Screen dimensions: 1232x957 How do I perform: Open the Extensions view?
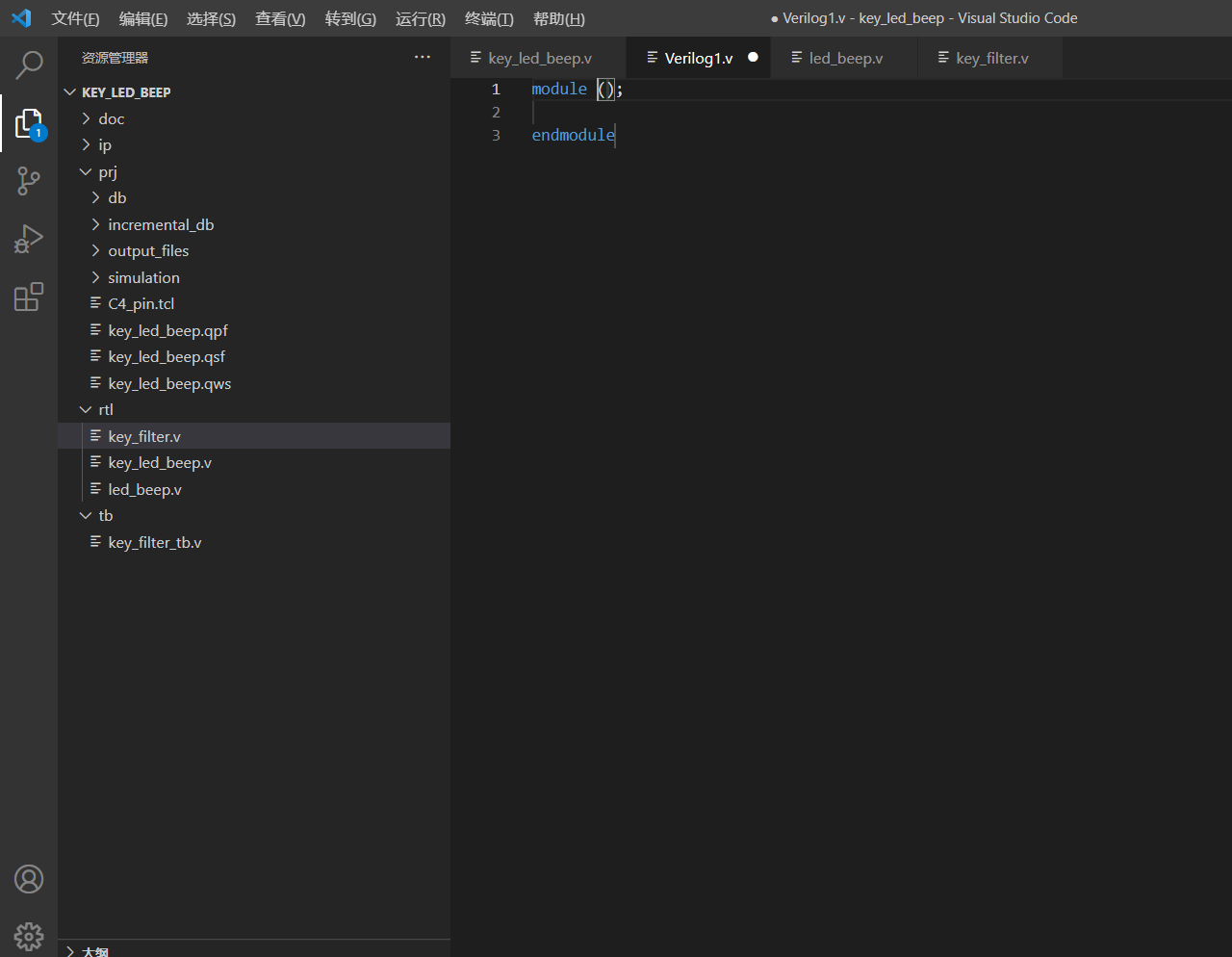(29, 297)
